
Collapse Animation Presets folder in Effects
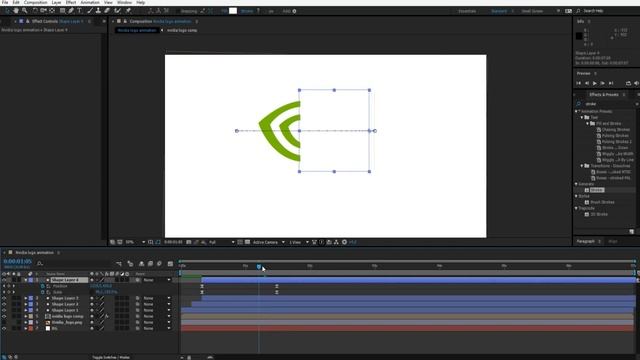[576, 111]
